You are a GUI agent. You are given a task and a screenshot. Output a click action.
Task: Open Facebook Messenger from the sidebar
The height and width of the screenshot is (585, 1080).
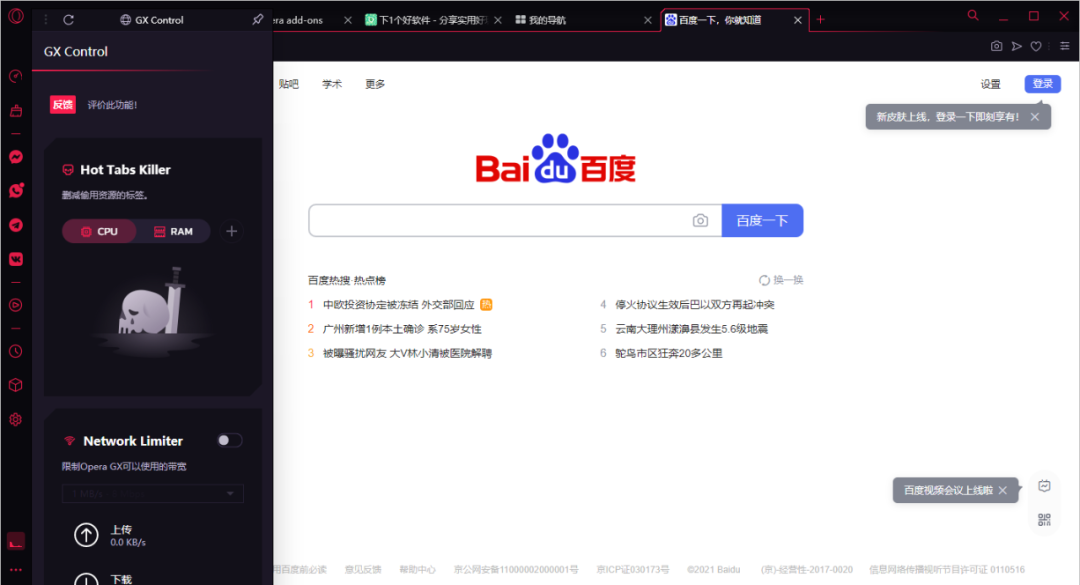[x=14, y=155]
